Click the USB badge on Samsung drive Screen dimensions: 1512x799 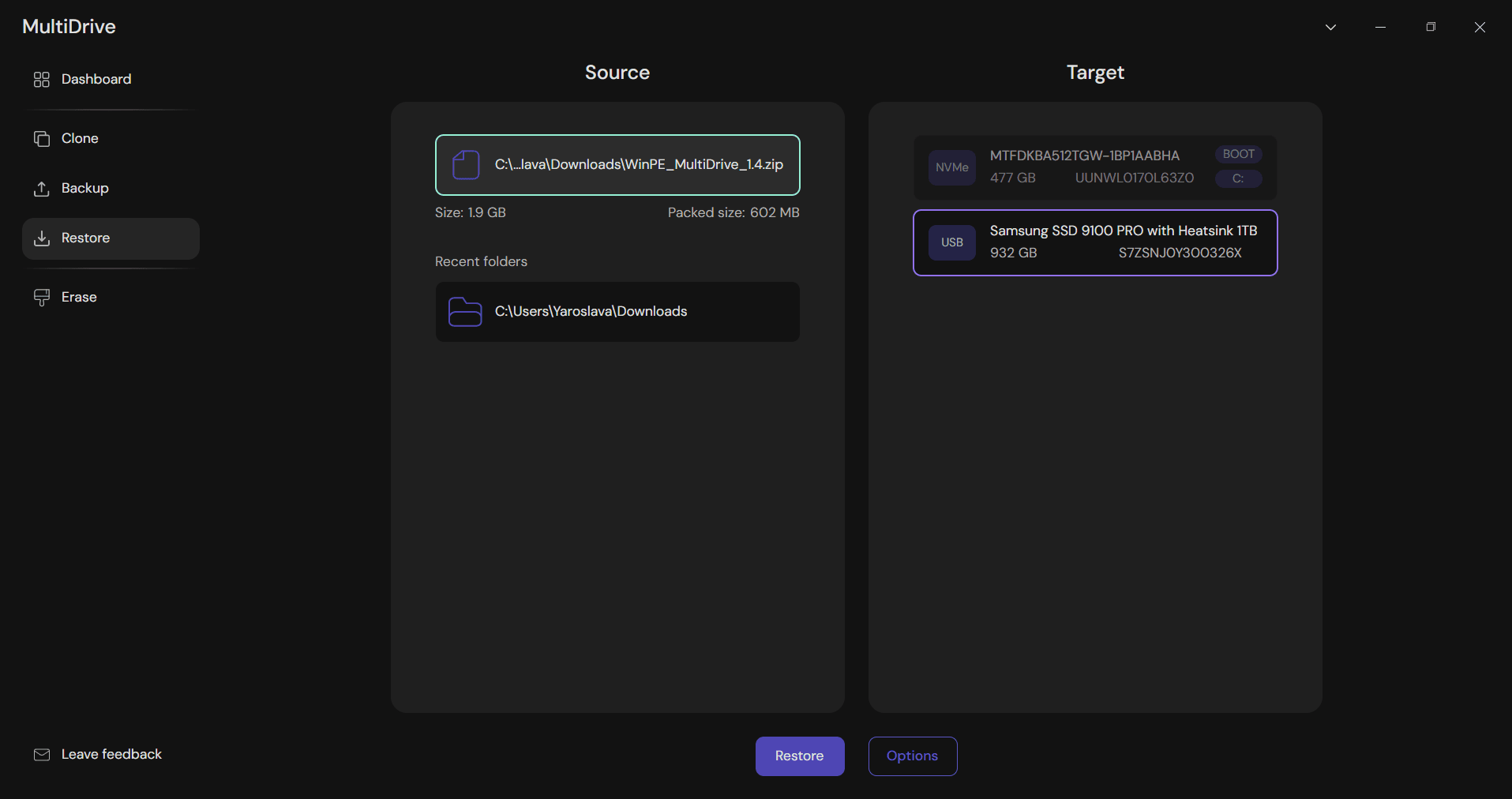click(x=952, y=242)
